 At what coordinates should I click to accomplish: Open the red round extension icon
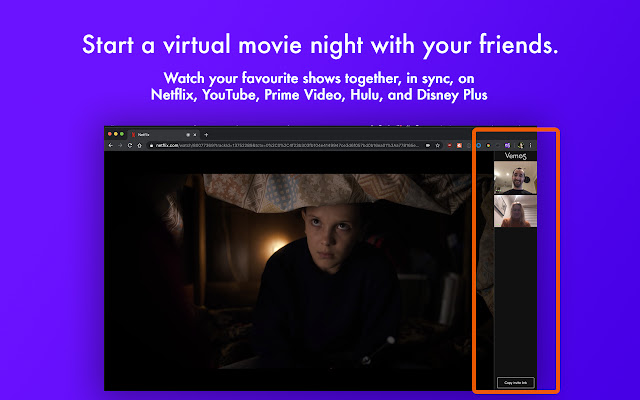[449, 145]
